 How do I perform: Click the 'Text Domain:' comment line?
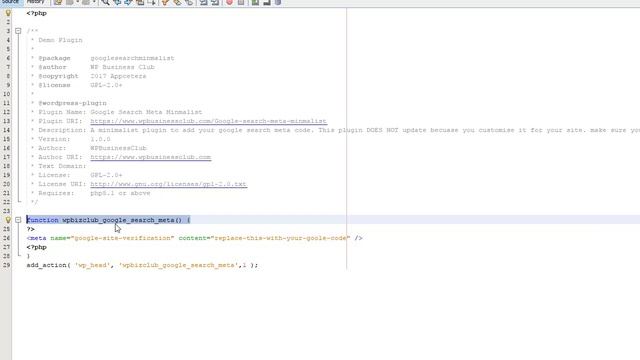pos(62,166)
